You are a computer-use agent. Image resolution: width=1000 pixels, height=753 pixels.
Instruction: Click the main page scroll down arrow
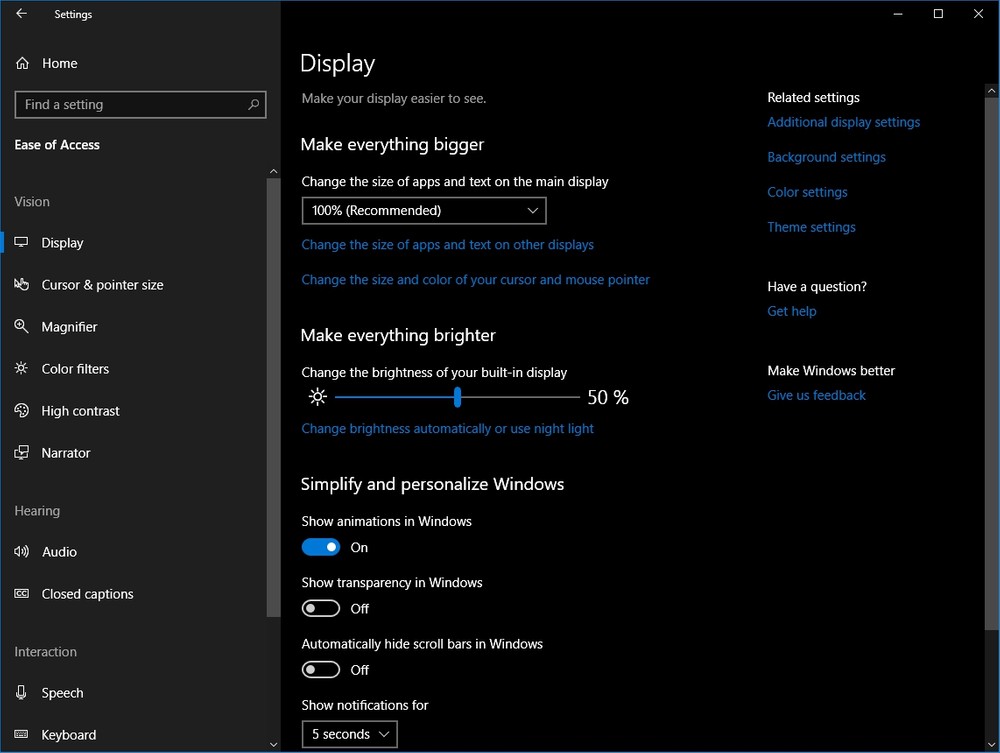point(992,744)
